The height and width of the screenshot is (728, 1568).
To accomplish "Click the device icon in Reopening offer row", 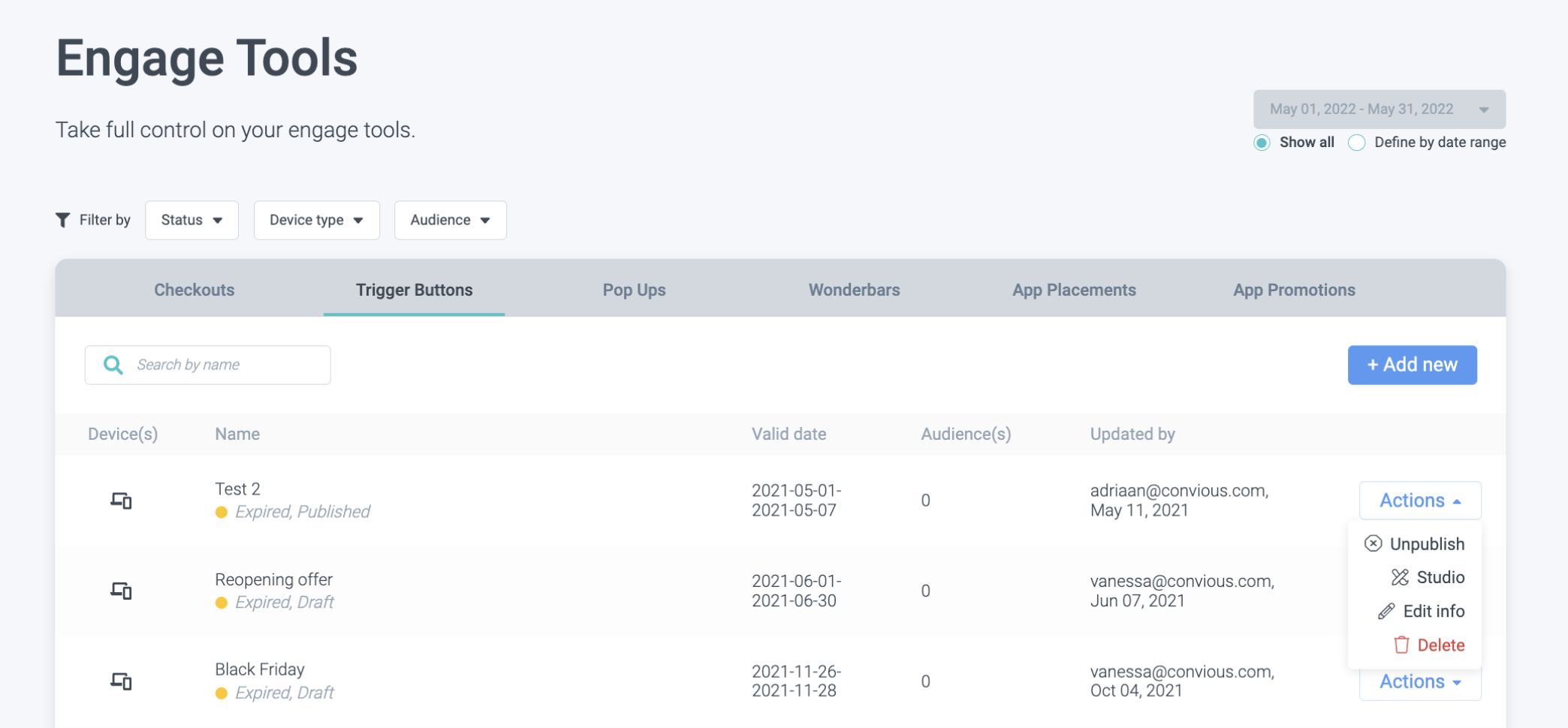I will click(x=121, y=591).
